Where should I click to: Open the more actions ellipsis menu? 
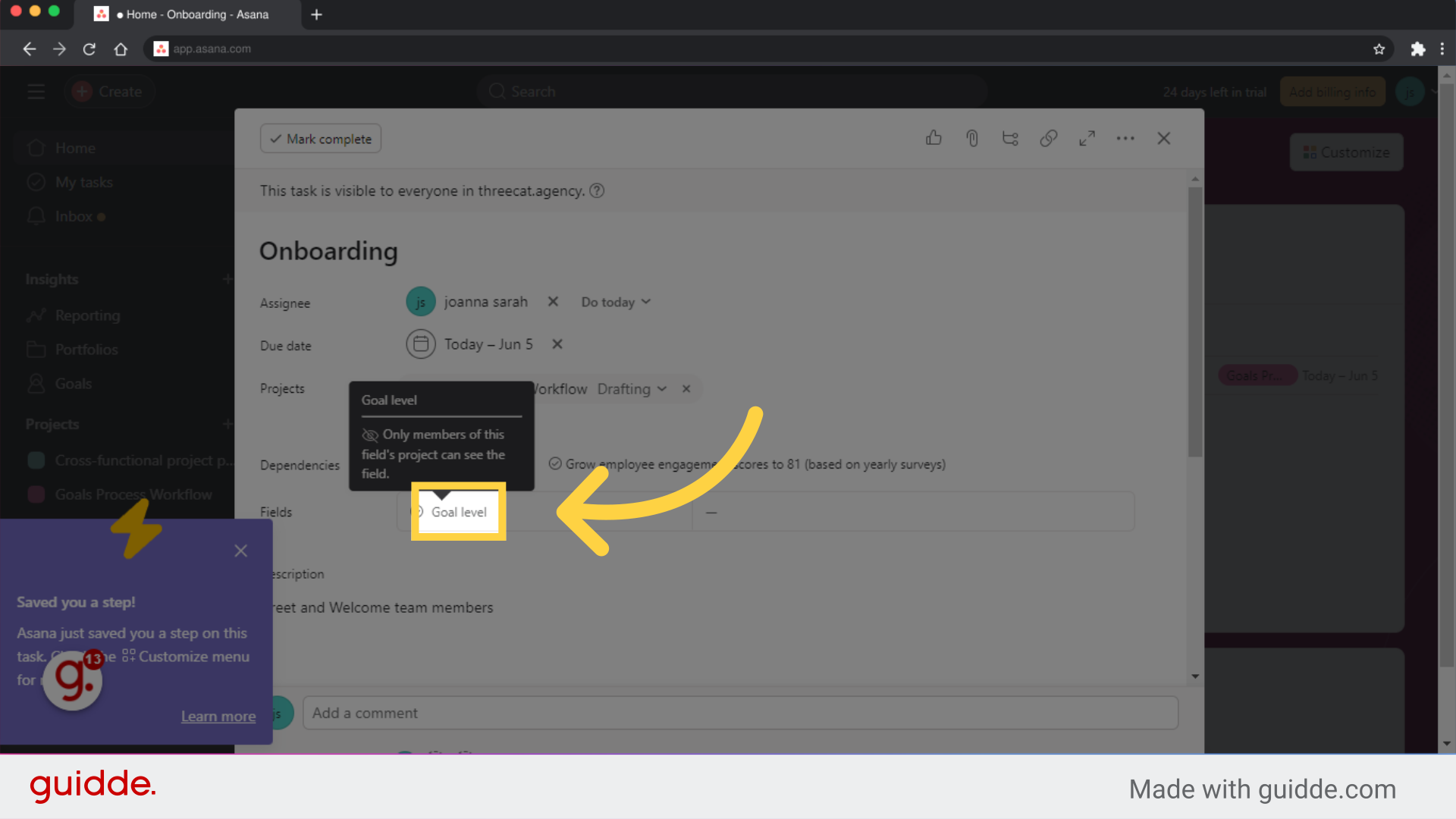point(1125,138)
